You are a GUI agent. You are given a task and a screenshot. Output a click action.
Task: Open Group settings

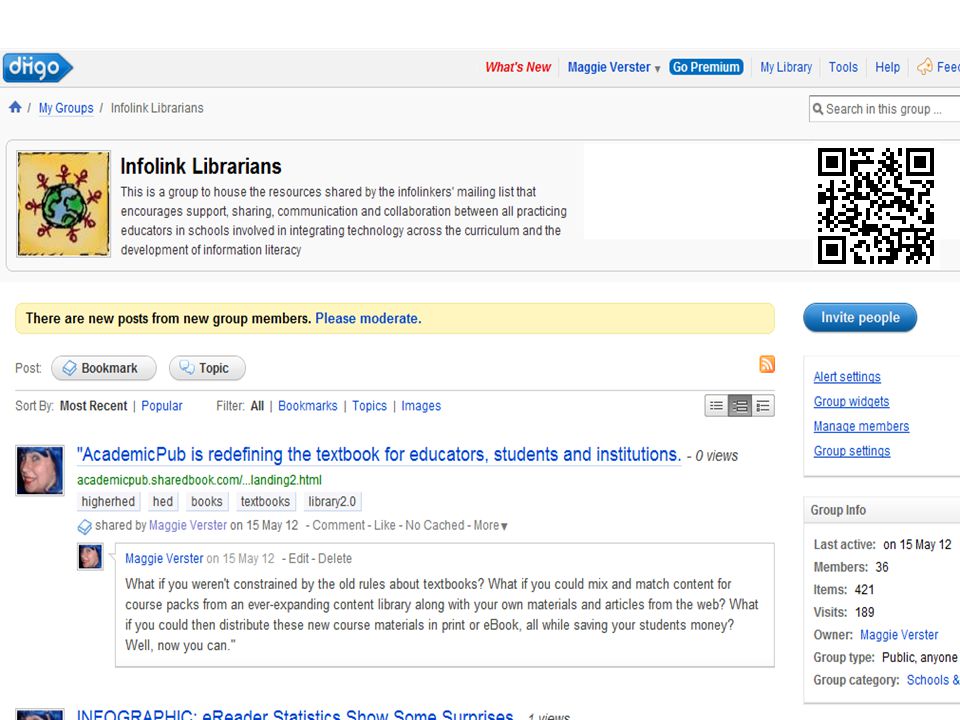(852, 451)
